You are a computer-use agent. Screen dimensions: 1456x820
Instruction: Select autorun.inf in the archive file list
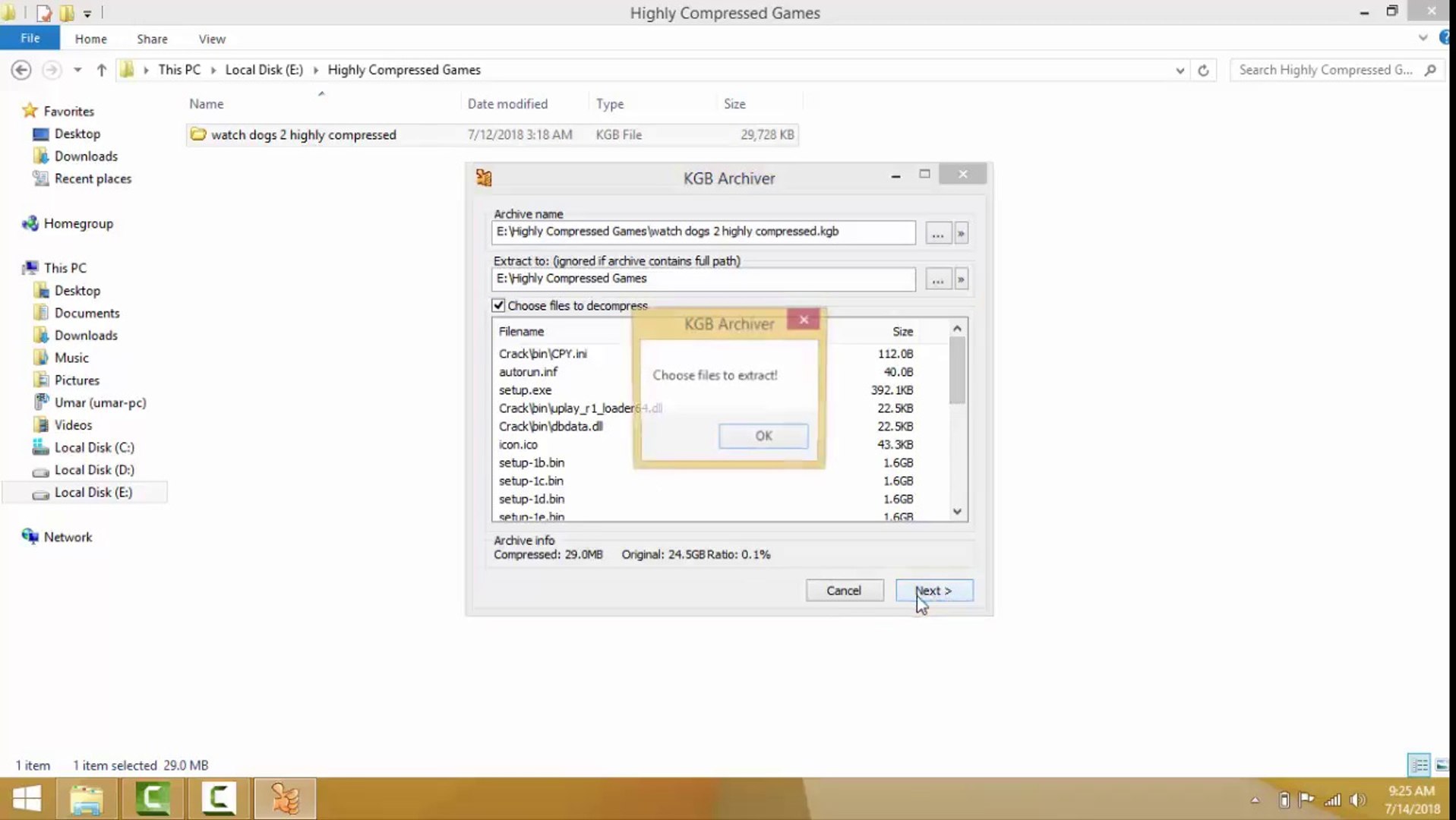[x=528, y=372]
